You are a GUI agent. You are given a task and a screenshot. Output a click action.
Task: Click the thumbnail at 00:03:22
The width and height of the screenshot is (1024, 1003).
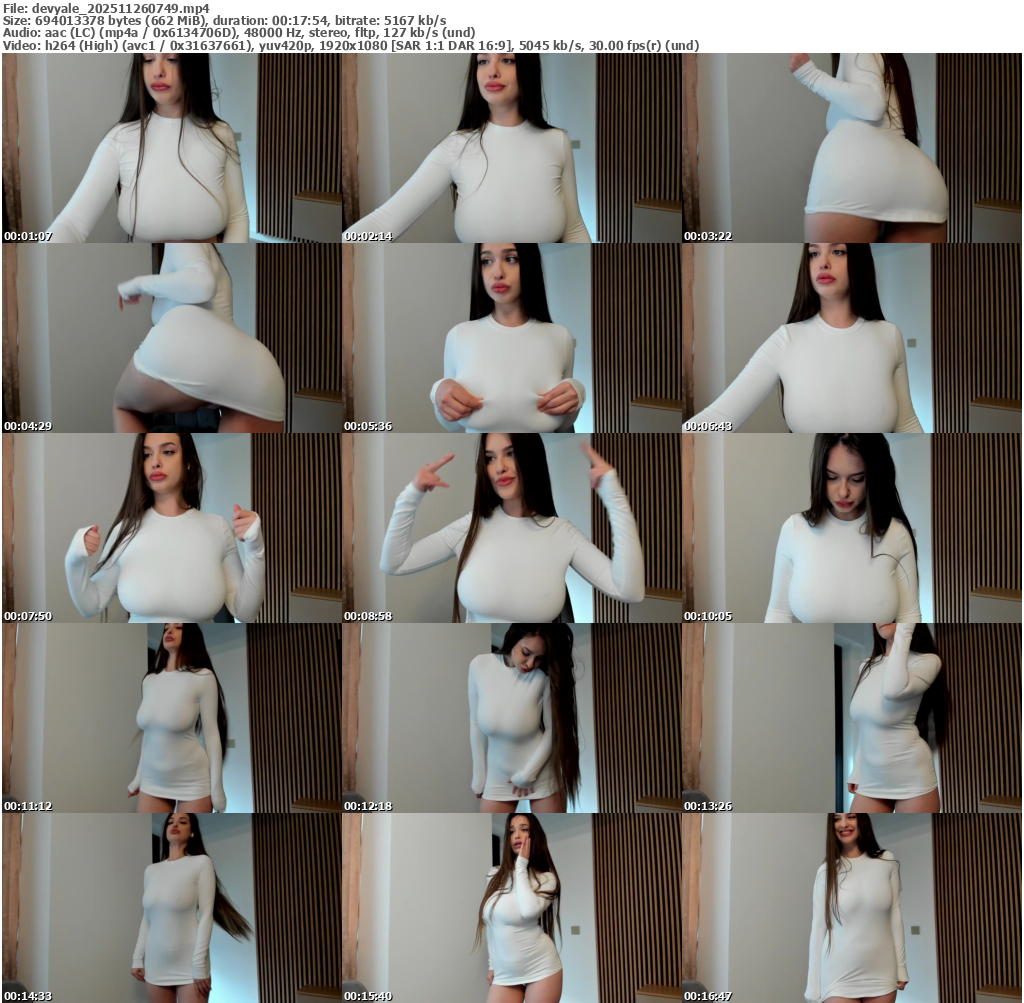click(x=852, y=148)
